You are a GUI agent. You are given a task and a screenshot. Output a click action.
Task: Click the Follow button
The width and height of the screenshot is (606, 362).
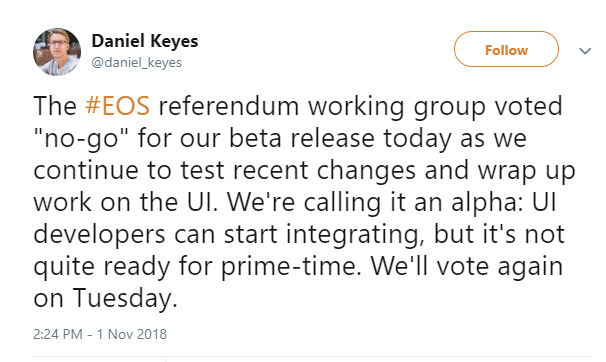[506, 49]
